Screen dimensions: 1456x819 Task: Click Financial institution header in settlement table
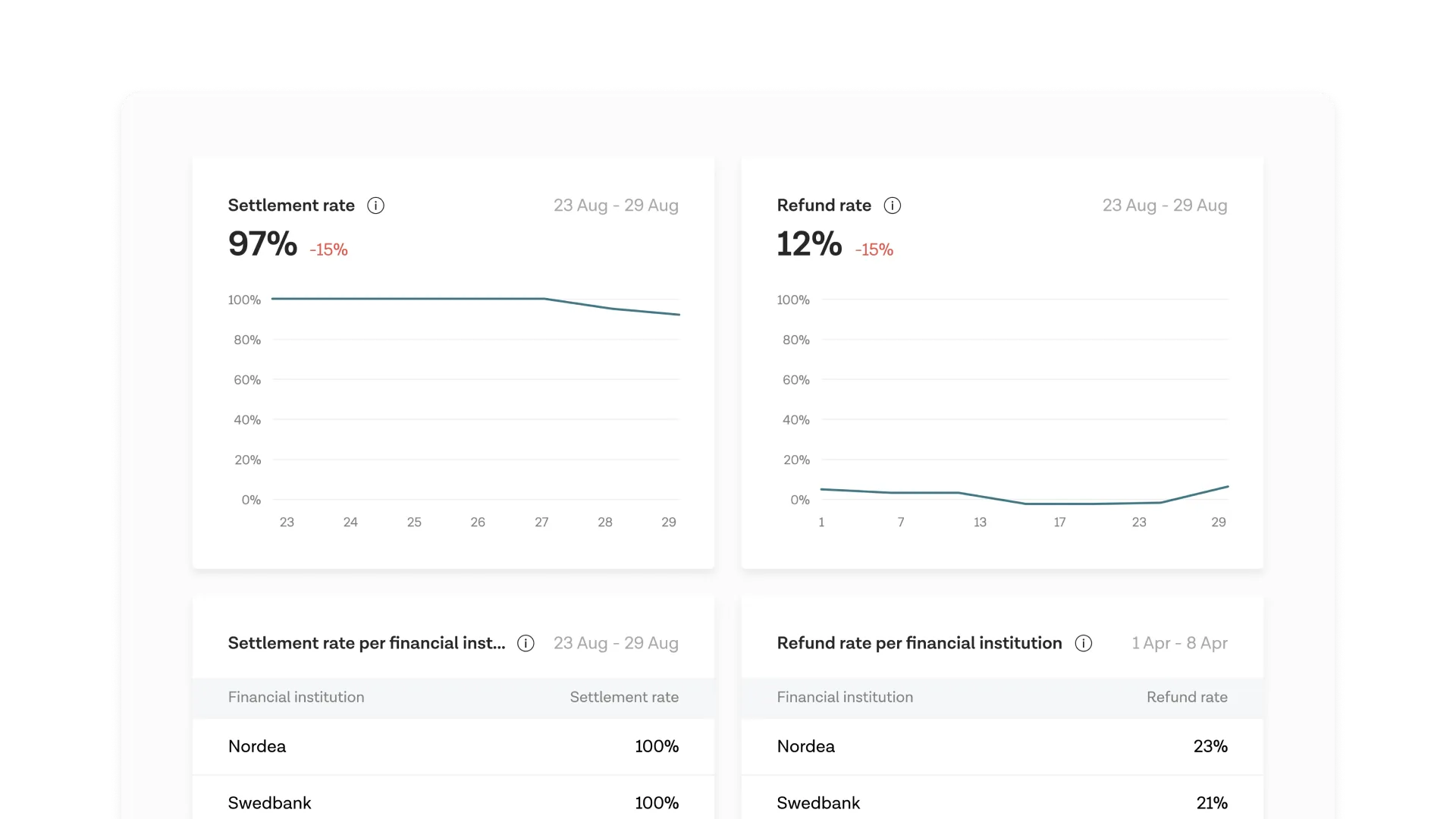coord(296,697)
